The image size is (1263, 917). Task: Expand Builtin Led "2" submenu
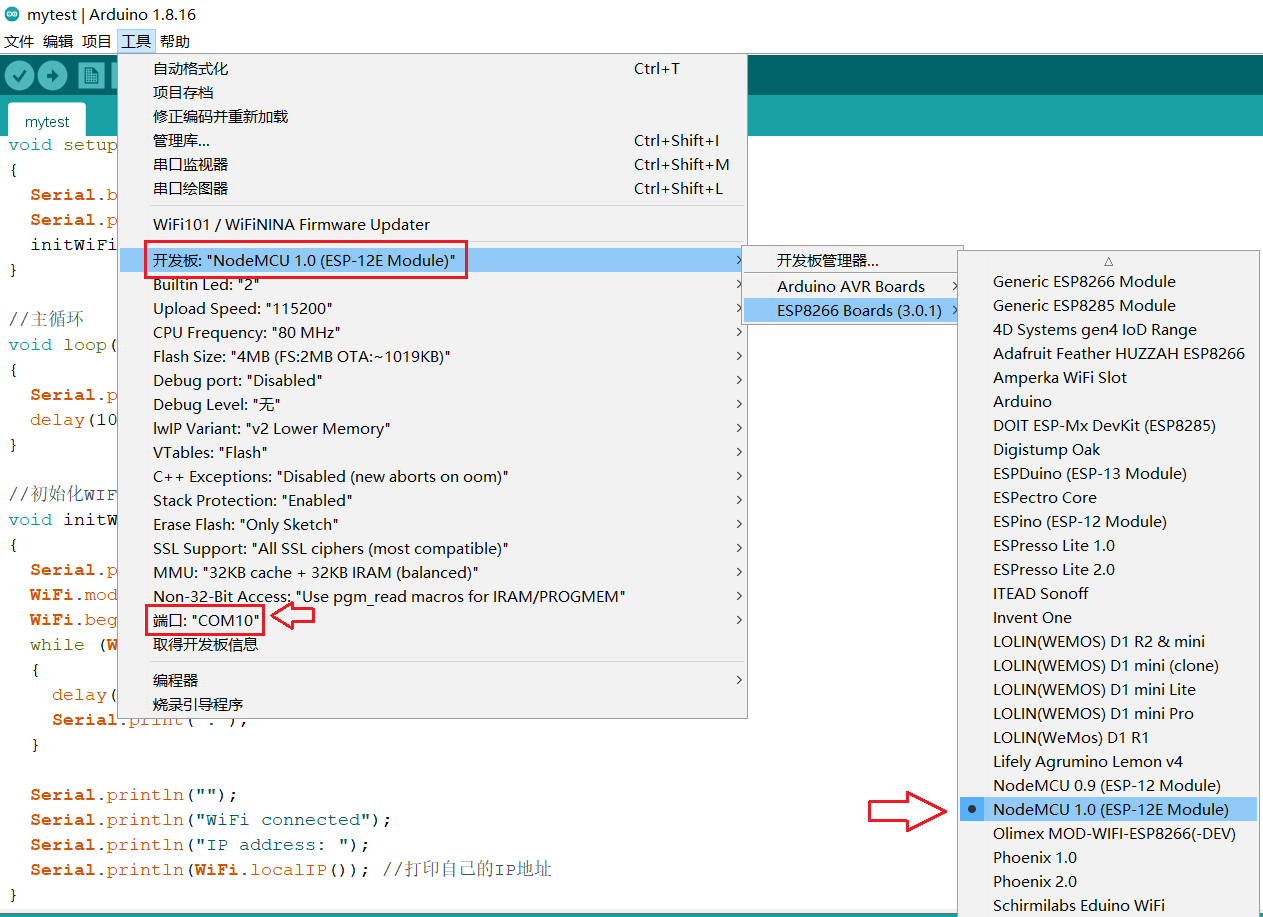coord(432,285)
